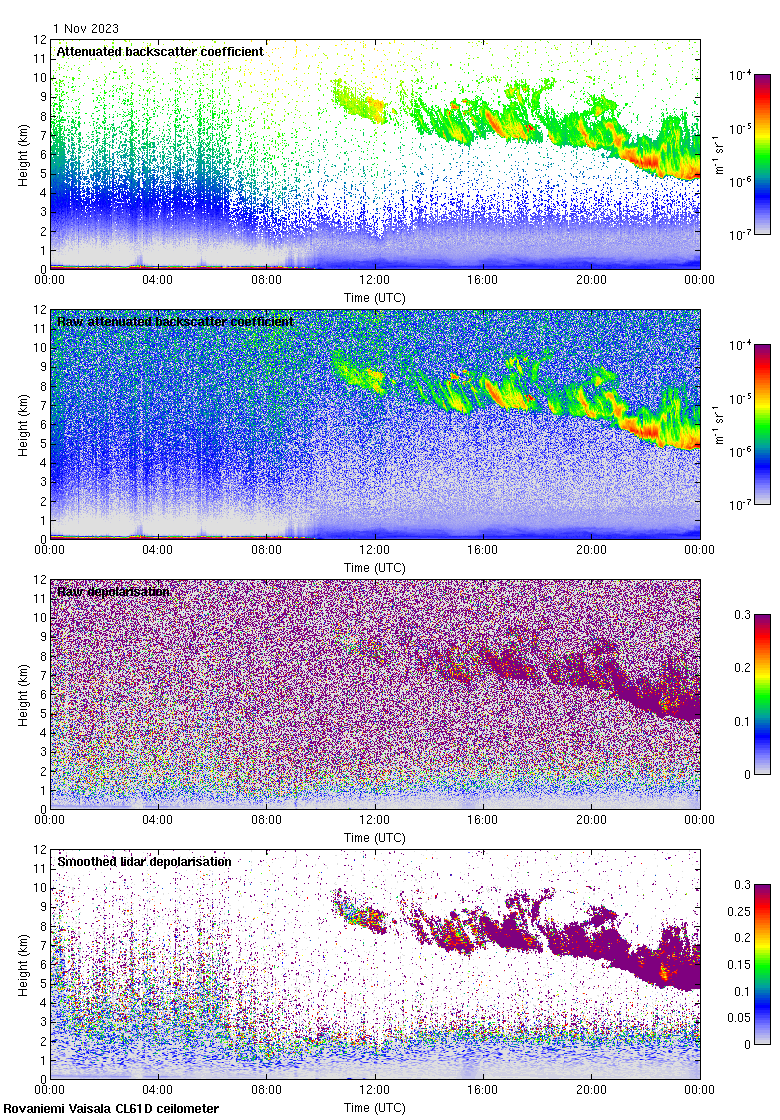Click the top plot's backscatter colorbar
This screenshot has height=1120, width=780.
(x=762, y=154)
